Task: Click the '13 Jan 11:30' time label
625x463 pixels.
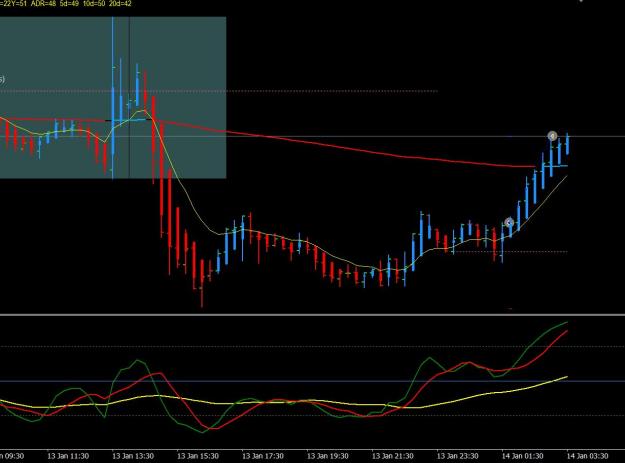Action: coord(68,456)
